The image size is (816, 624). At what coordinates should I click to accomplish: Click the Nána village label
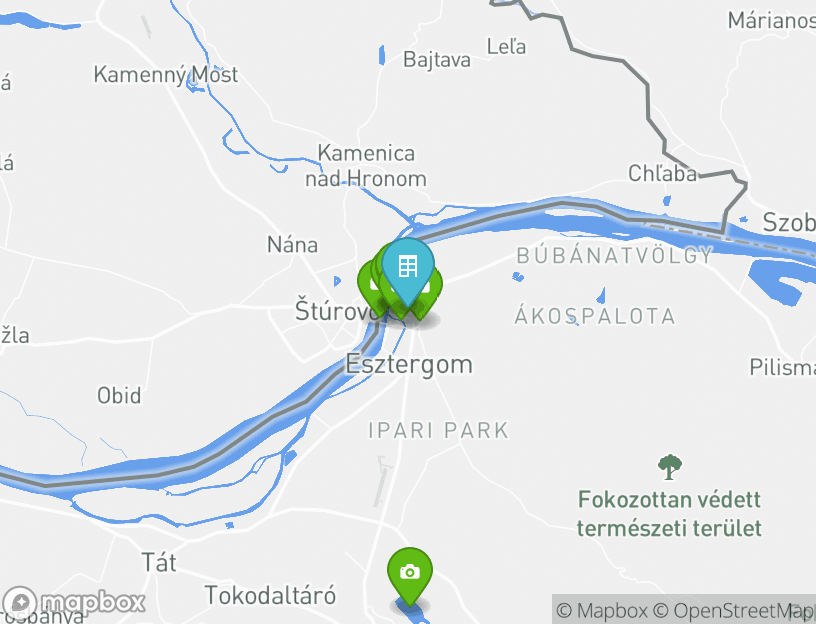pyautogui.click(x=292, y=245)
